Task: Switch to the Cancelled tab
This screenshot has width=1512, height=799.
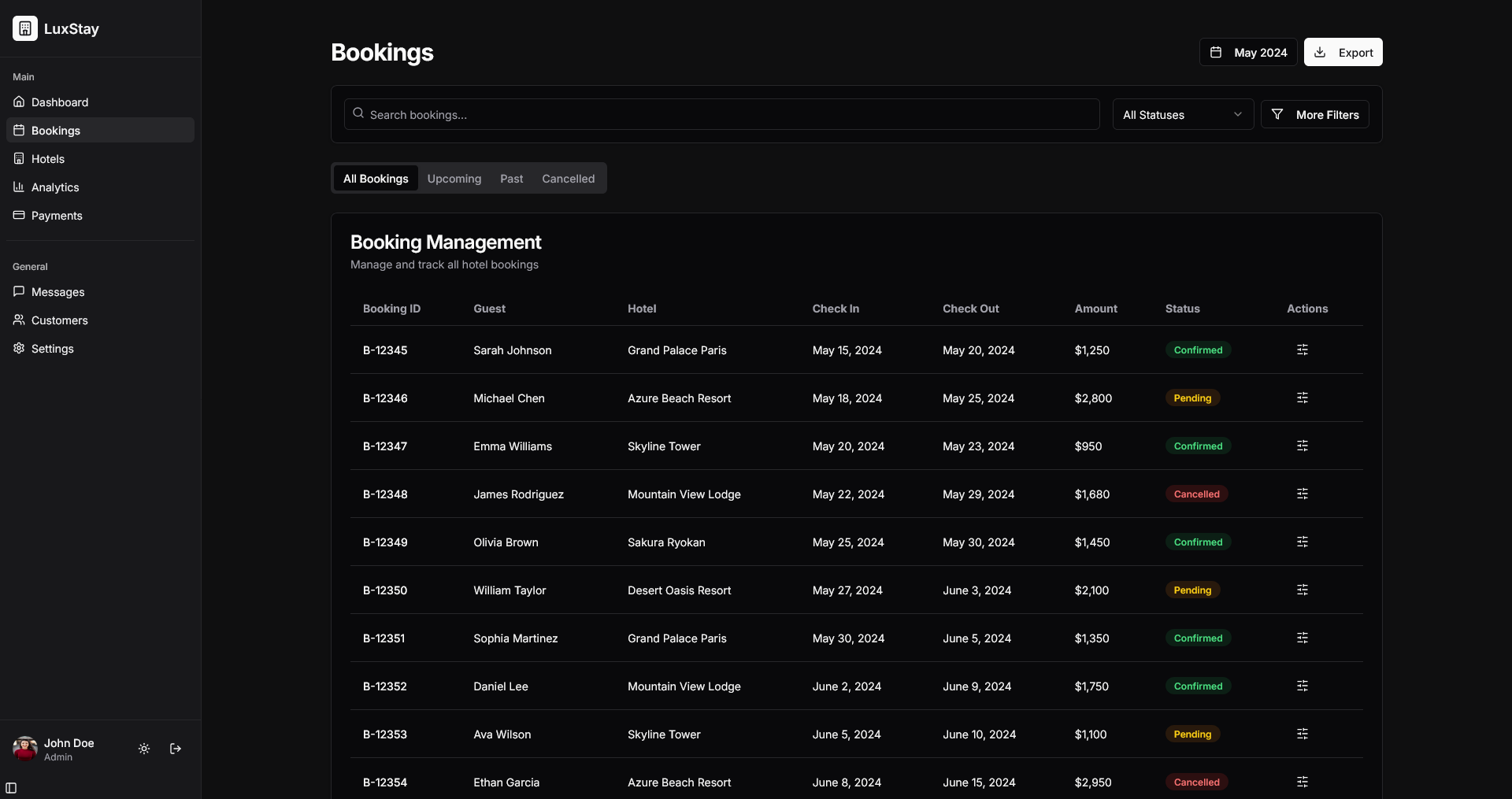Action: tap(569, 178)
